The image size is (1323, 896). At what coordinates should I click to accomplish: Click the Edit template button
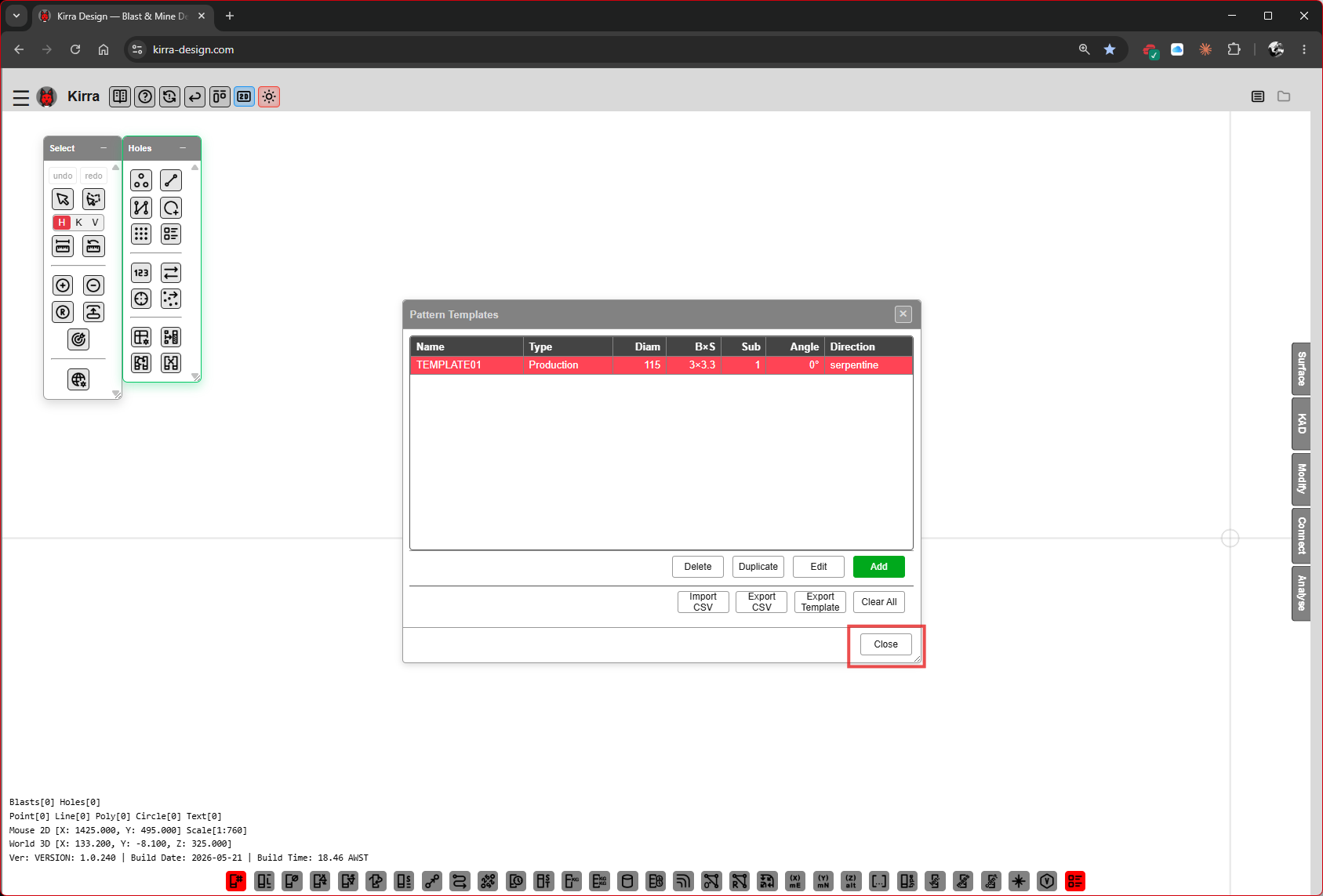pos(819,567)
